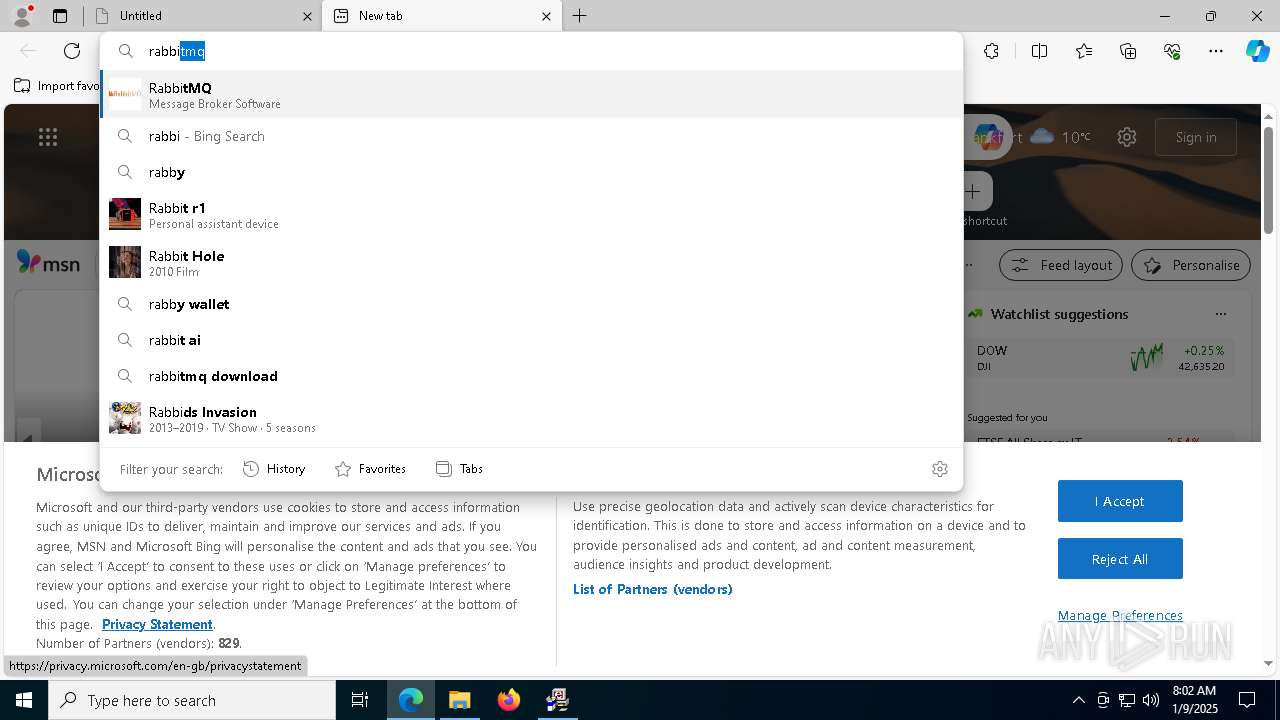Toggle split screen icon
Screen dimensions: 1280x720
(1039, 51)
